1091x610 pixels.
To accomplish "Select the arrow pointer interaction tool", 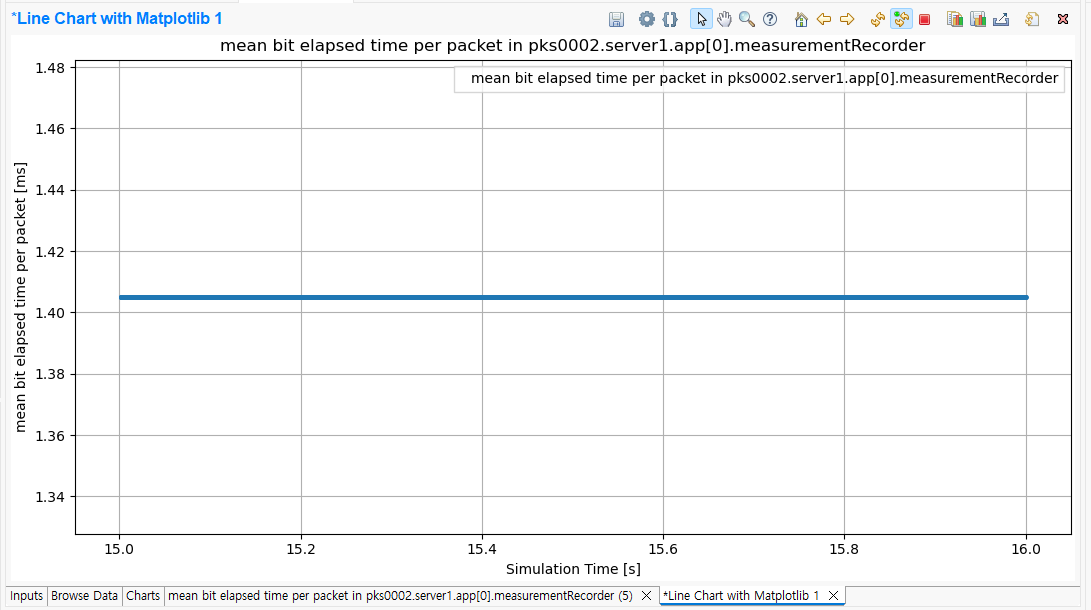I will click(701, 19).
